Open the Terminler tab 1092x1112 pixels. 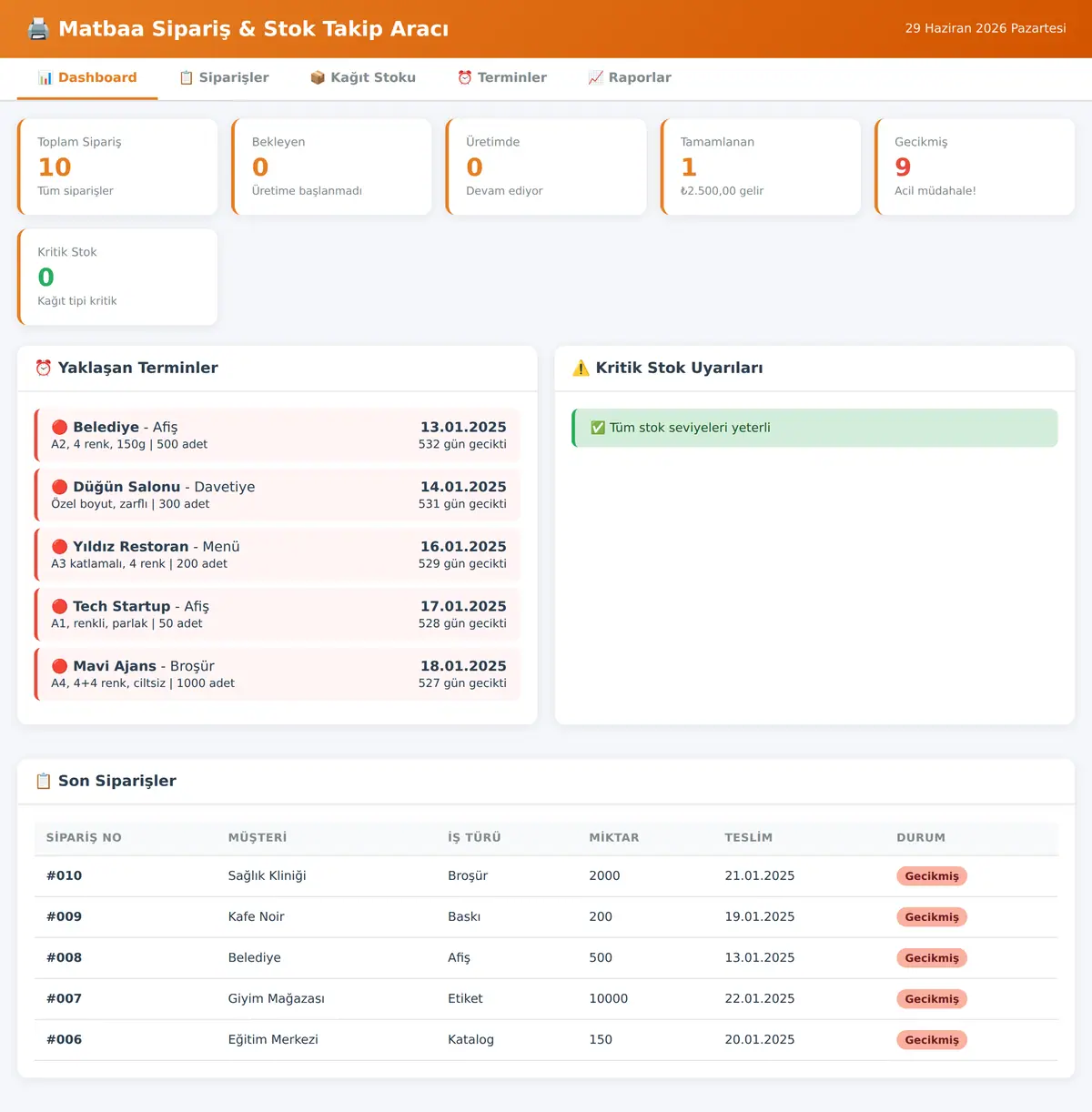coord(502,78)
